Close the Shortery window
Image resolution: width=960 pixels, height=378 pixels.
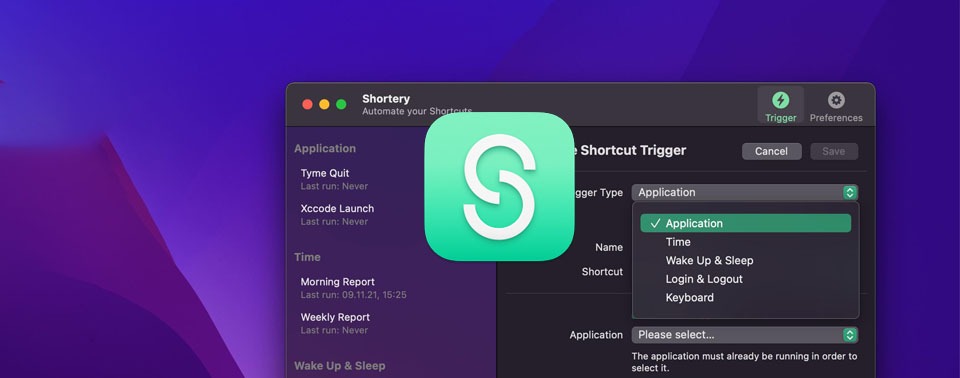[x=307, y=105]
